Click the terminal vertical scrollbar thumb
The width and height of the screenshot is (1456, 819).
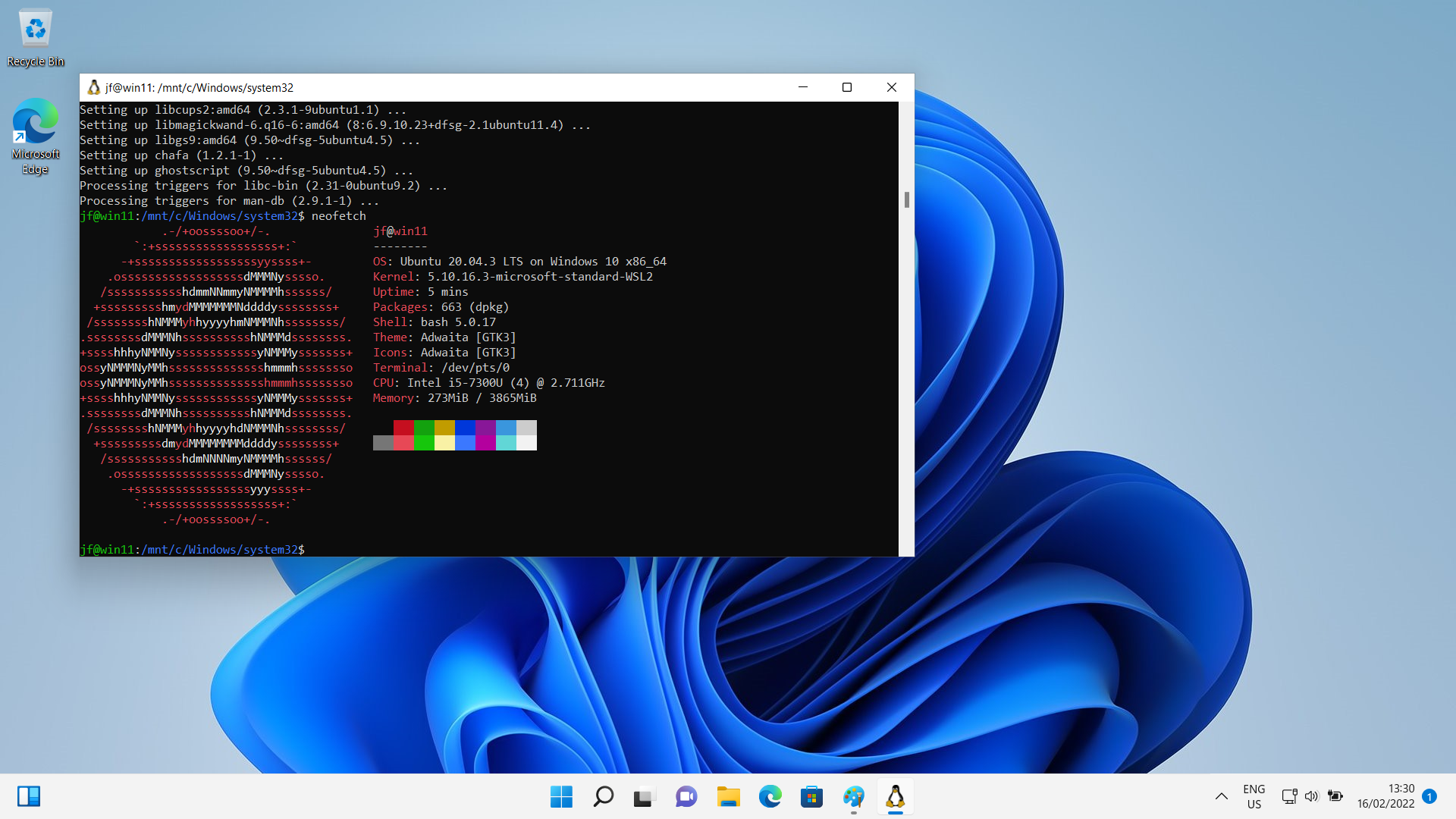(x=906, y=199)
